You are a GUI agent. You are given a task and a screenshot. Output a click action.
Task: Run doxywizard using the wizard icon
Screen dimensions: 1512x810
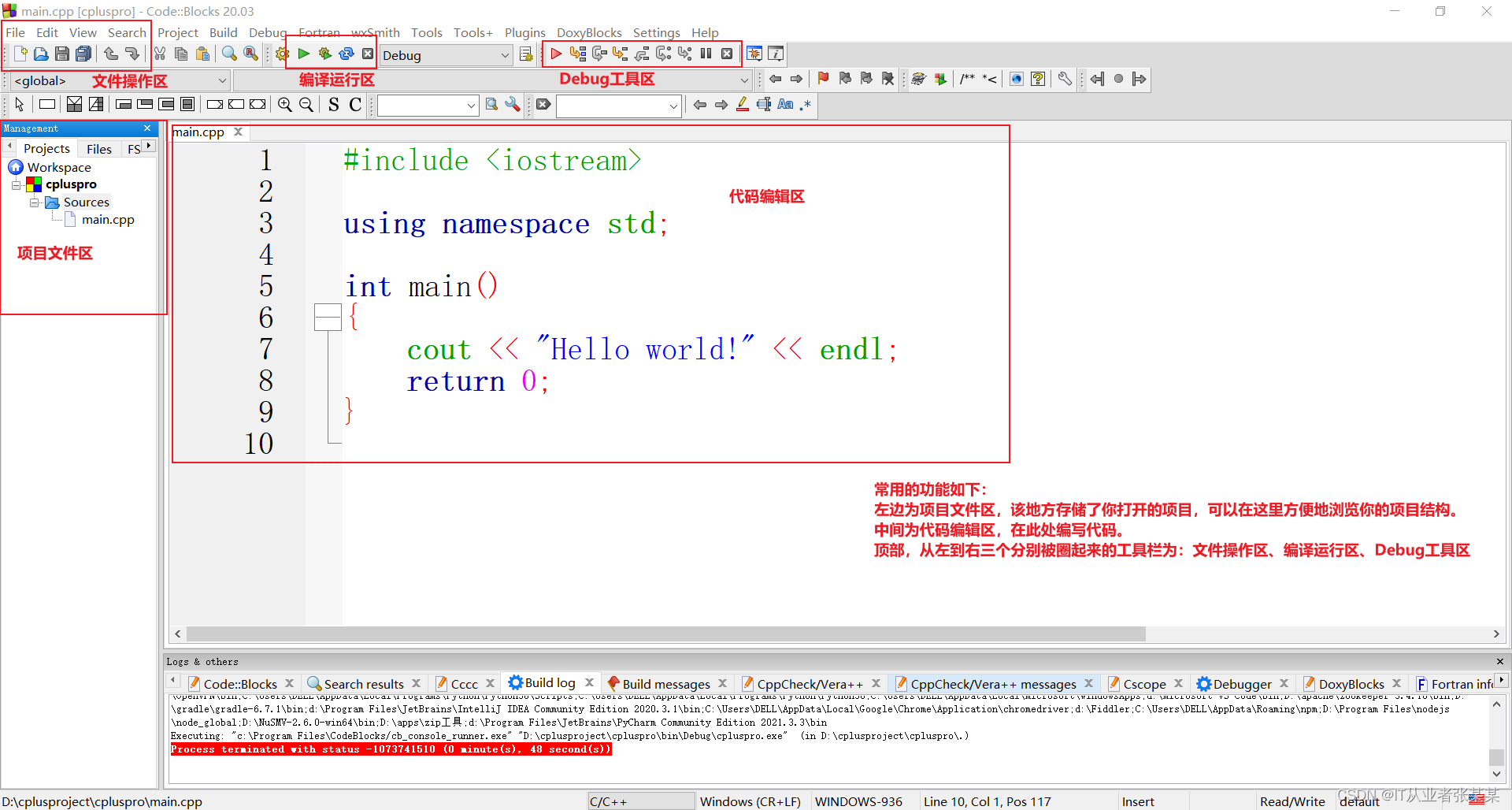coord(918,79)
